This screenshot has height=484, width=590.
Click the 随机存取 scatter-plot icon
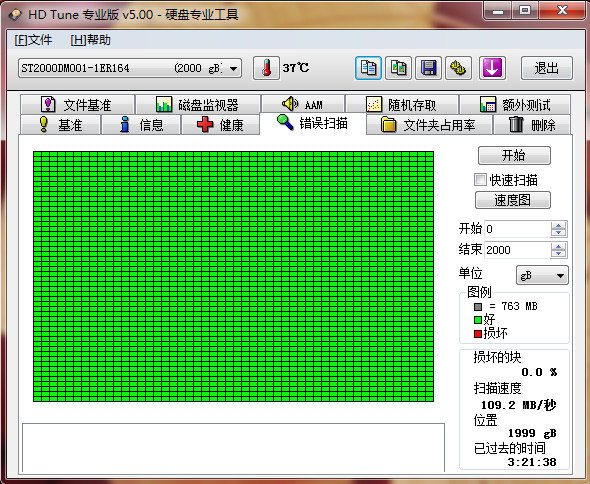374,104
